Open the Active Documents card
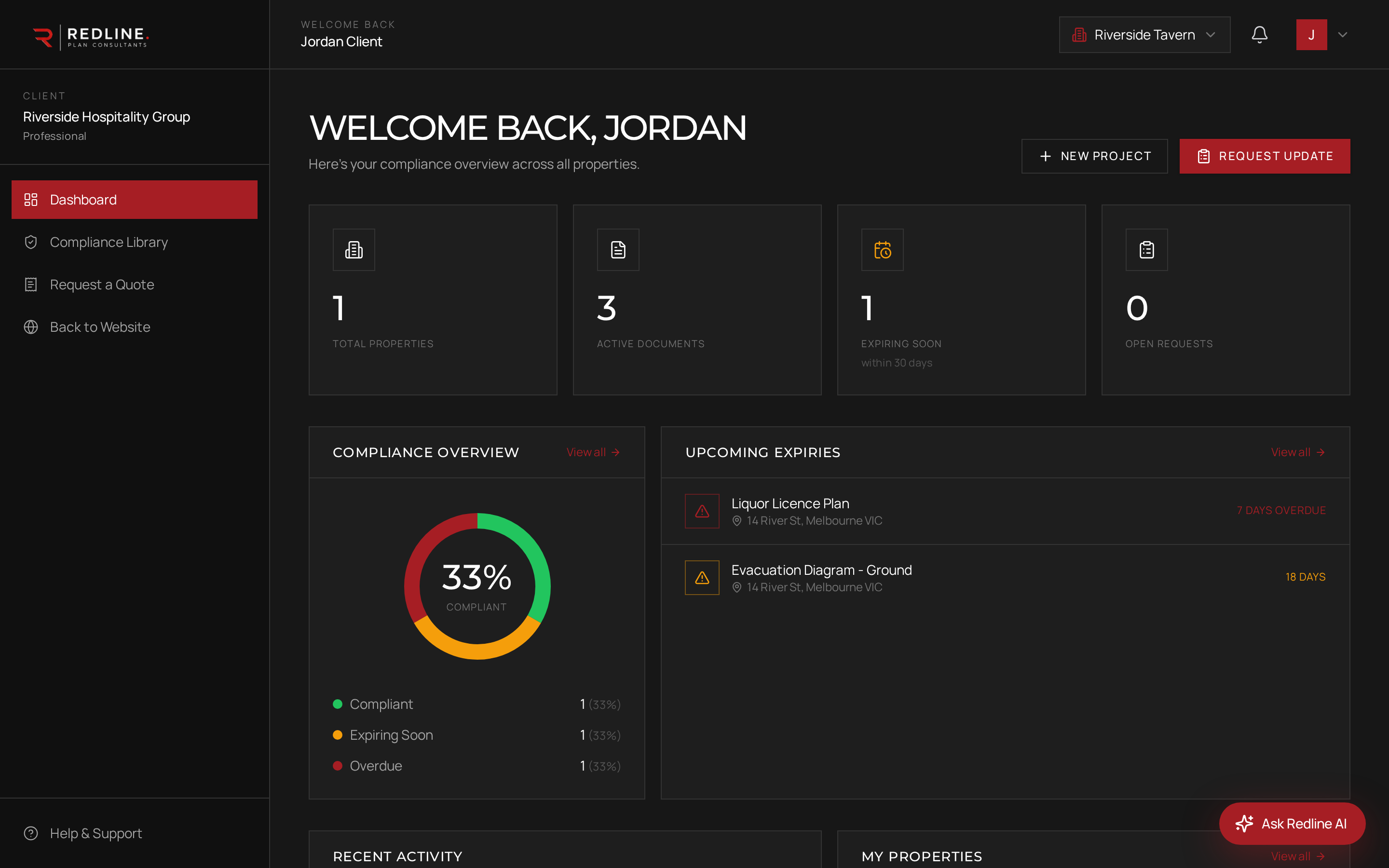This screenshot has height=868, width=1389. (x=697, y=299)
